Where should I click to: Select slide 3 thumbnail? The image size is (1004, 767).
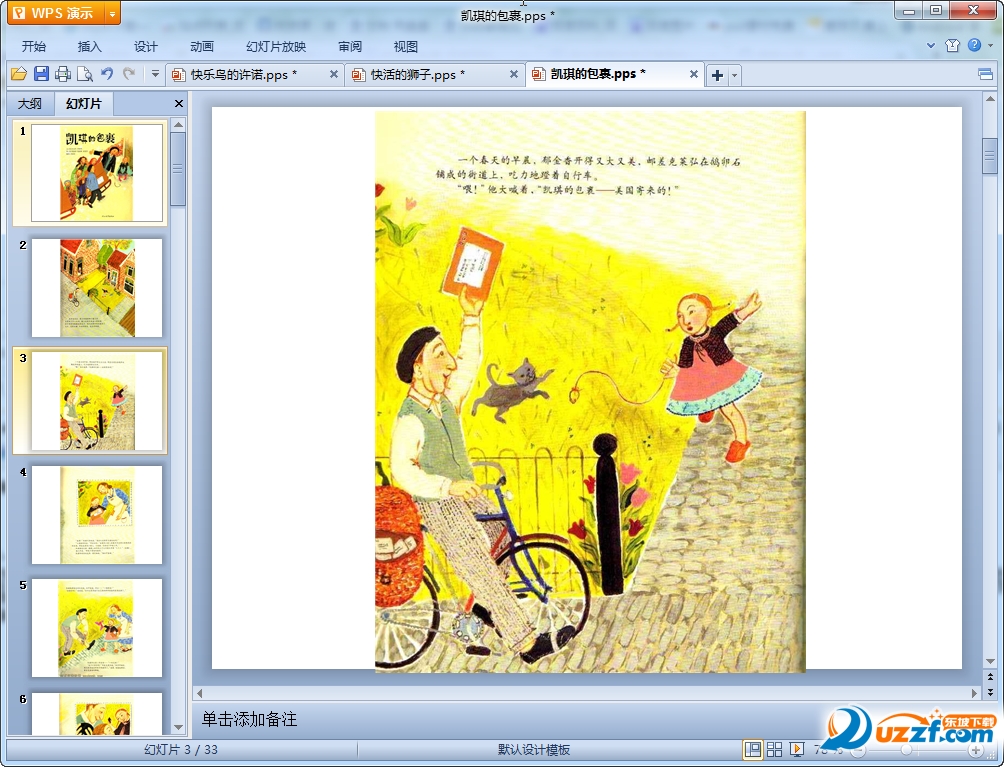pos(97,401)
